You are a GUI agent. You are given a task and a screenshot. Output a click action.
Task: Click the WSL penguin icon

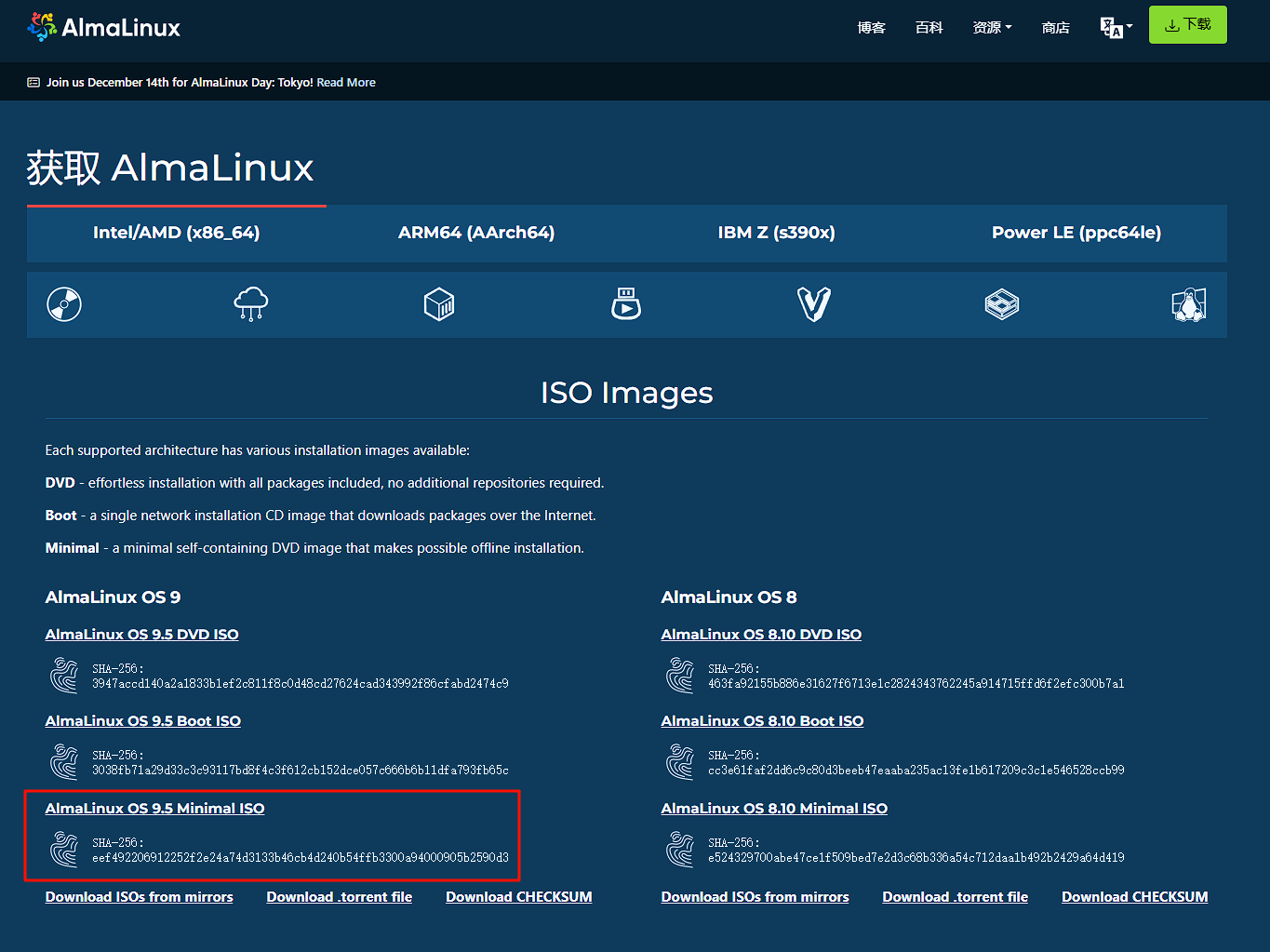coord(1188,304)
